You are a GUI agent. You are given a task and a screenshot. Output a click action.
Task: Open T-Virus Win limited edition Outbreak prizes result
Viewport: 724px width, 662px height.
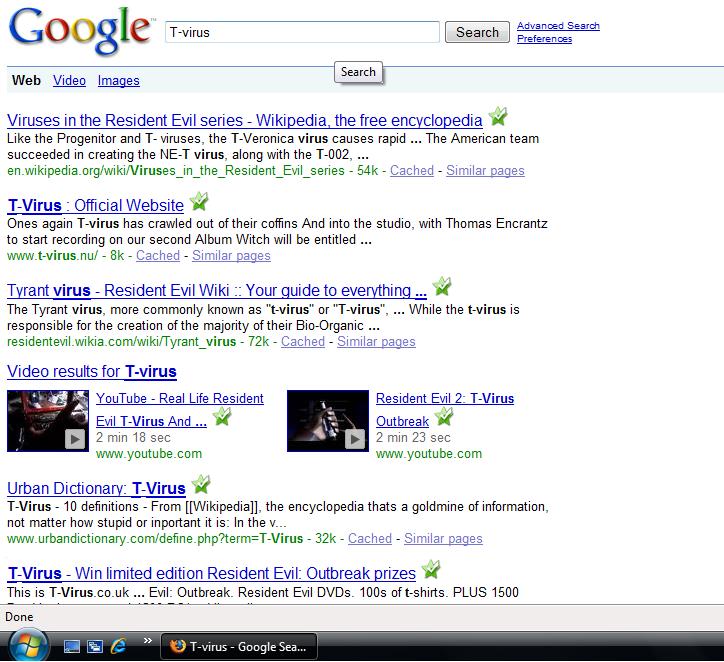click(211, 573)
